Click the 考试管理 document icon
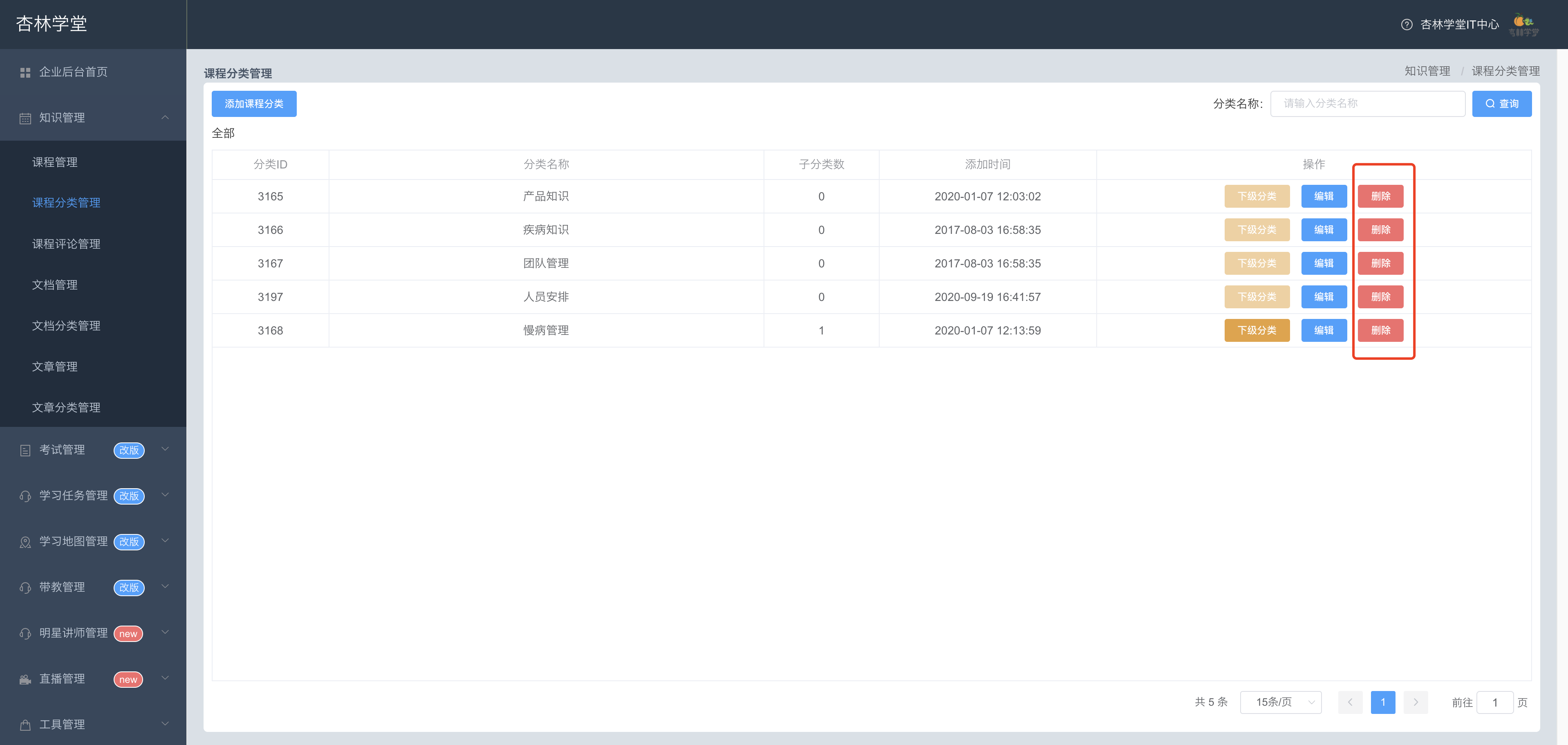1568x745 pixels. click(x=25, y=451)
